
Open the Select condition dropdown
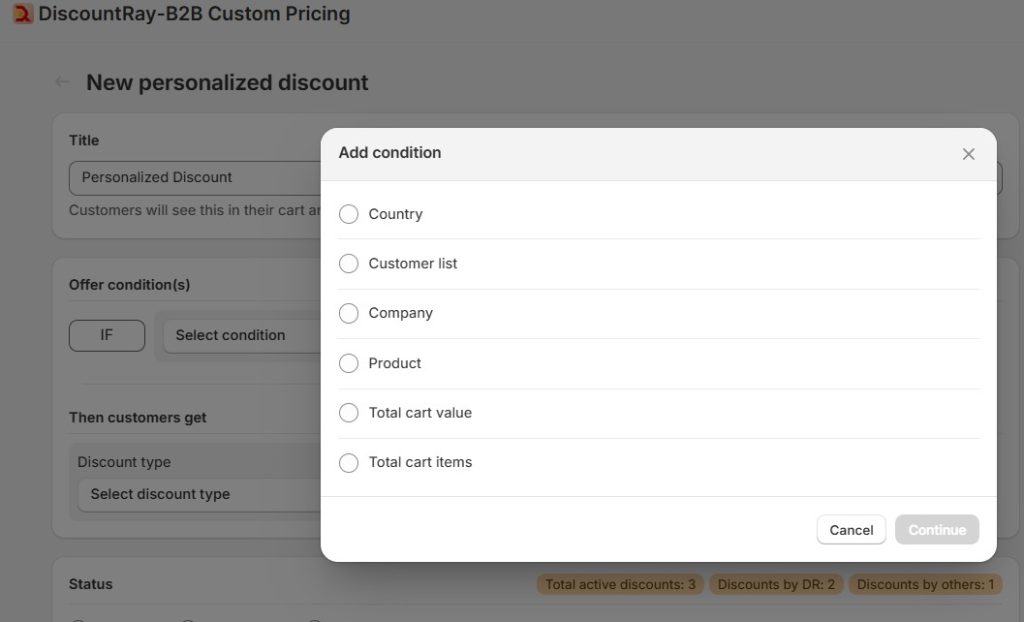(x=240, y=335)
